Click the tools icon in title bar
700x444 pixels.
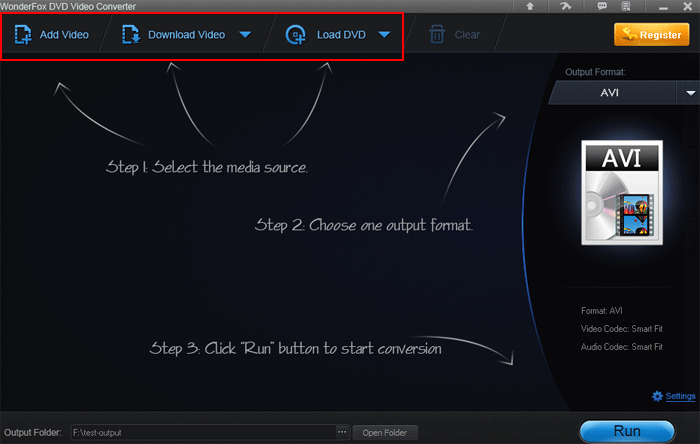tap(566, 6)
